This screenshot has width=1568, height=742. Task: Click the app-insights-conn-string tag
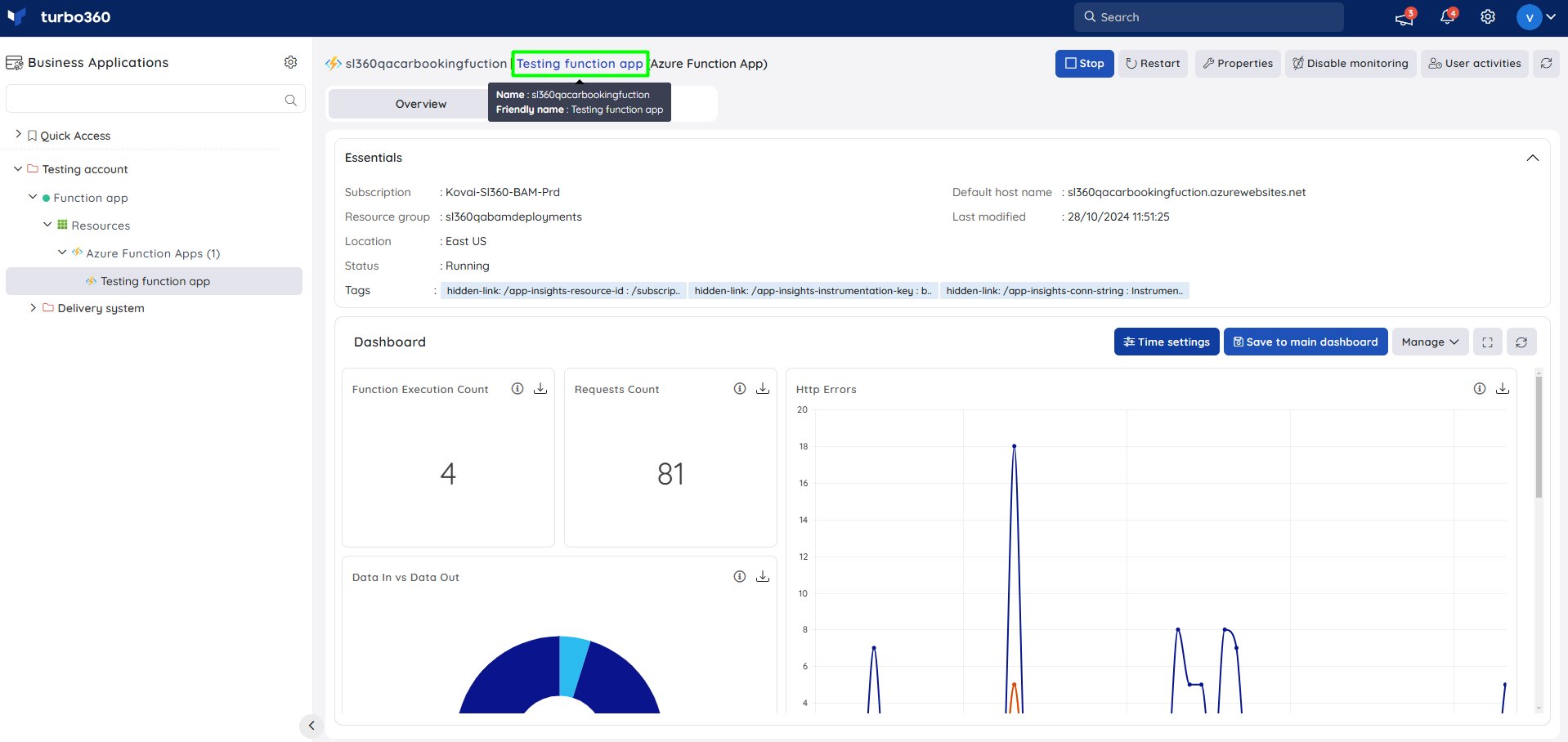pyautogui.click(x=1064, y=291)
